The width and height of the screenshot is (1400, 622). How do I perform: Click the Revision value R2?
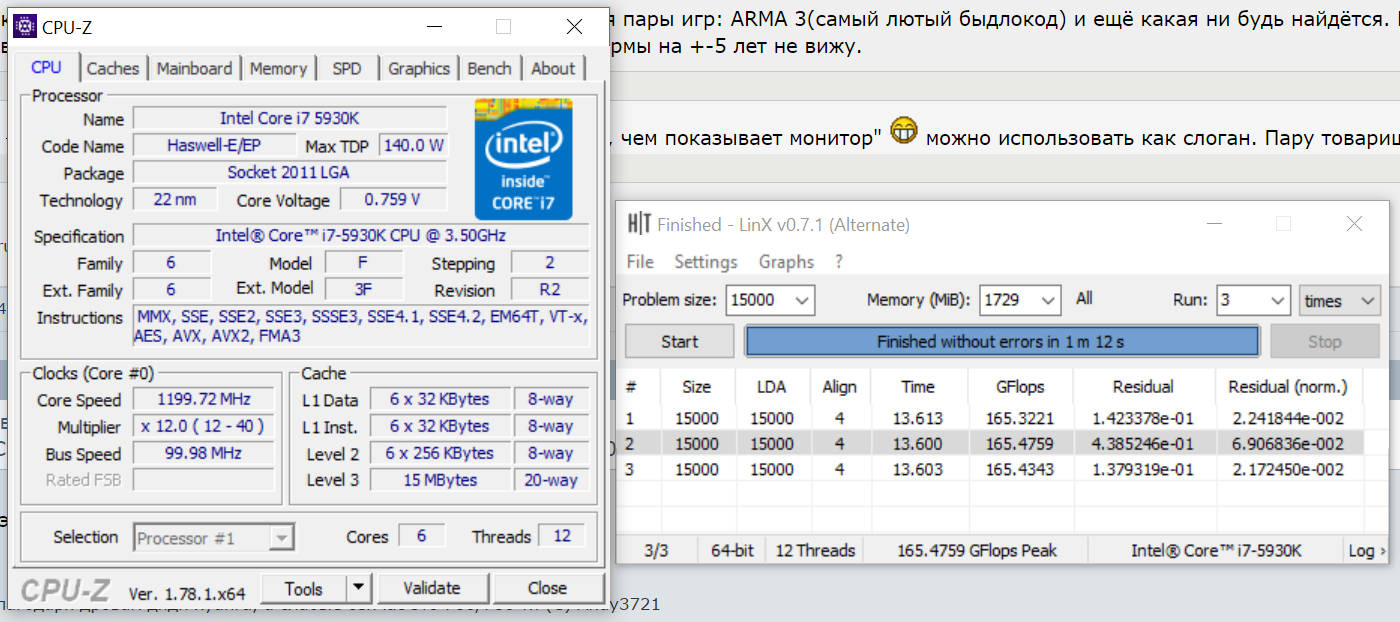pyautogui.click(x=550, y=290)
